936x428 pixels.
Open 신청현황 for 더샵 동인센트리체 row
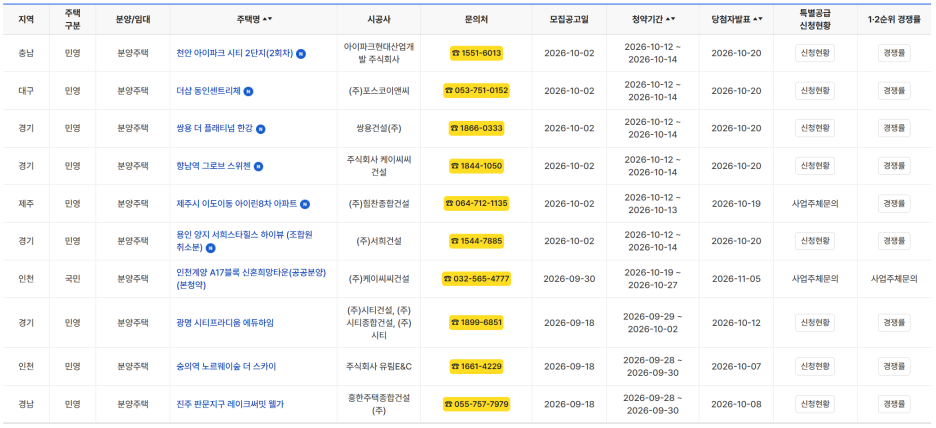(815, 91)
